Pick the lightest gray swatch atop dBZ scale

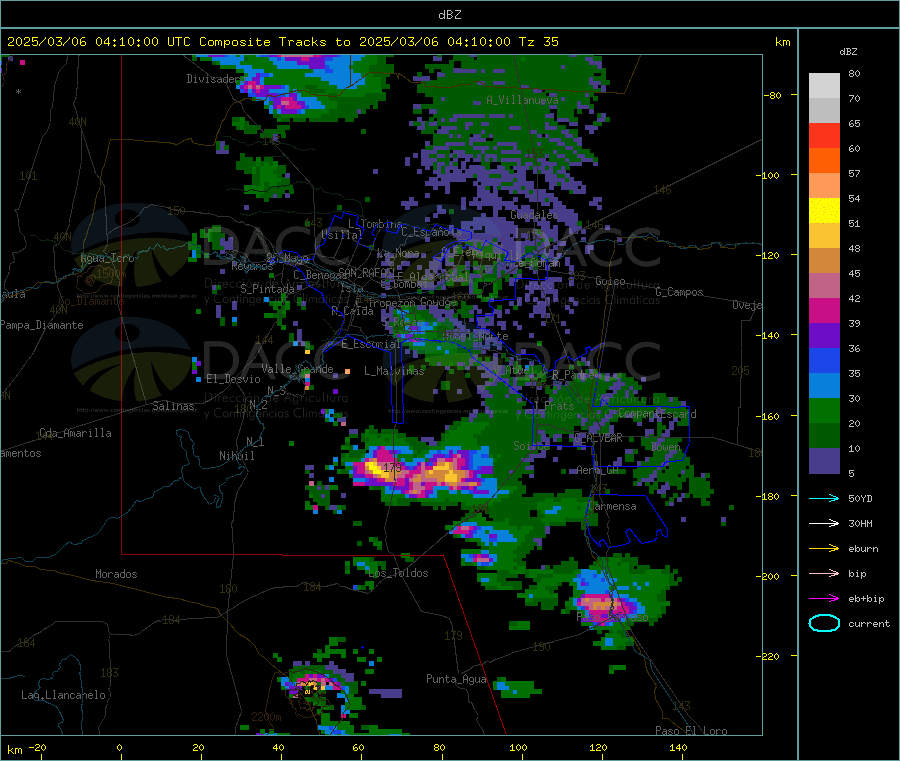(824, 86)
